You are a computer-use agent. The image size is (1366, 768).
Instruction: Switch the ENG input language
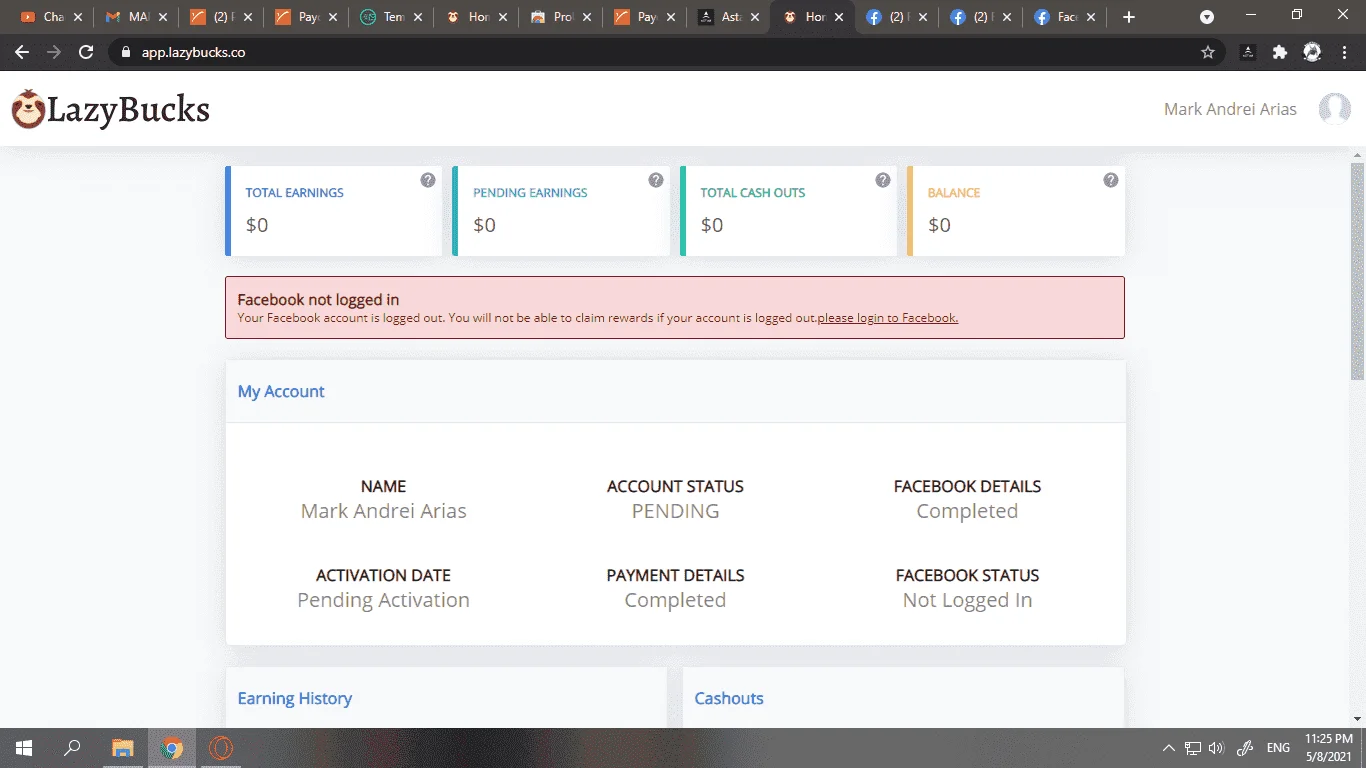1278,748
